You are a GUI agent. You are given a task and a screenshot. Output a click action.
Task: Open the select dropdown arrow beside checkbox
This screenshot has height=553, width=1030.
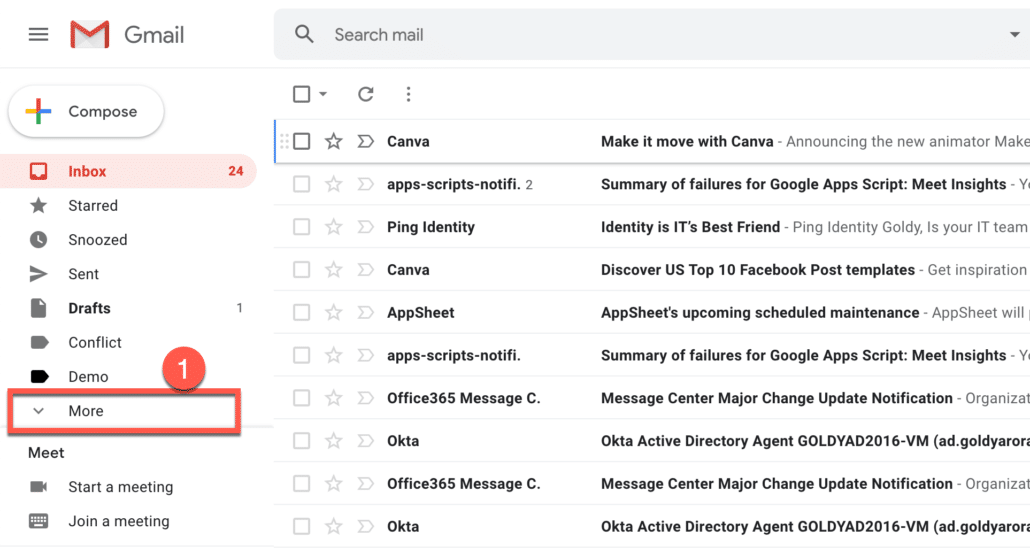[x=323, y=94]
